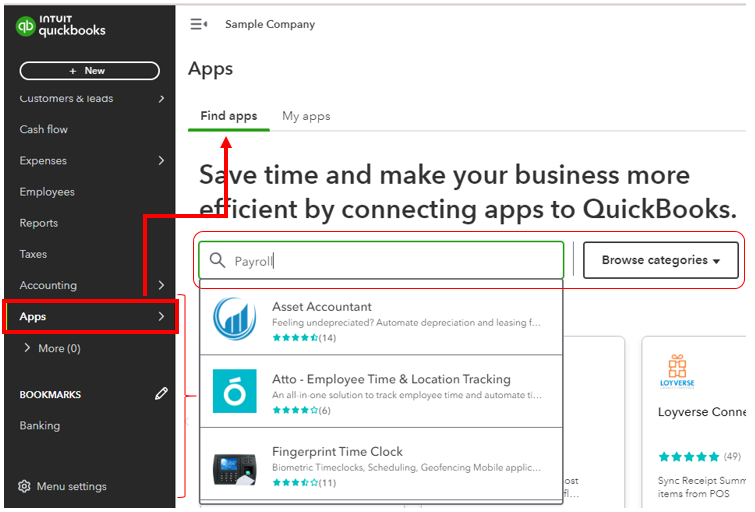Click the Accounting sidebar label
This screenshot has height=512, width=755.
[48, 285]
